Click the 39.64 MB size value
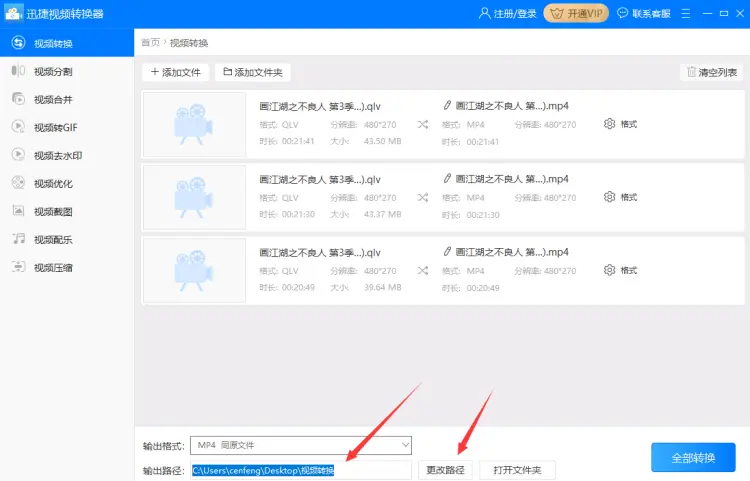Image resolution: width=750 pixels, height=481 pixels. click(382, 287)
